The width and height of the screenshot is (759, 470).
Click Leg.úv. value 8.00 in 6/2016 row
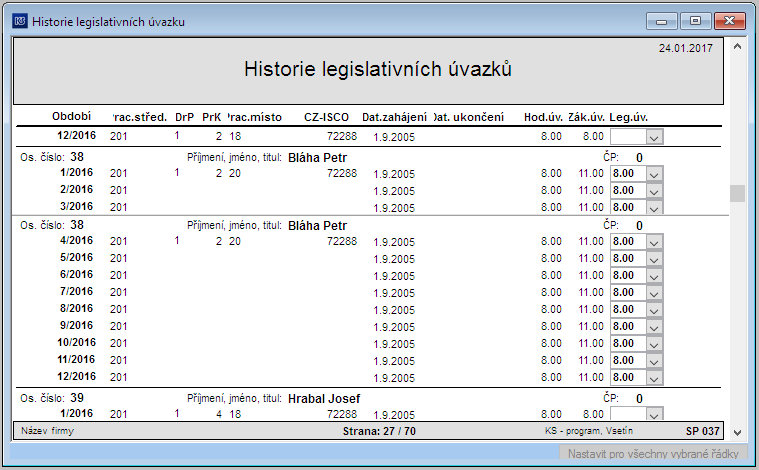tap(628, 276)
